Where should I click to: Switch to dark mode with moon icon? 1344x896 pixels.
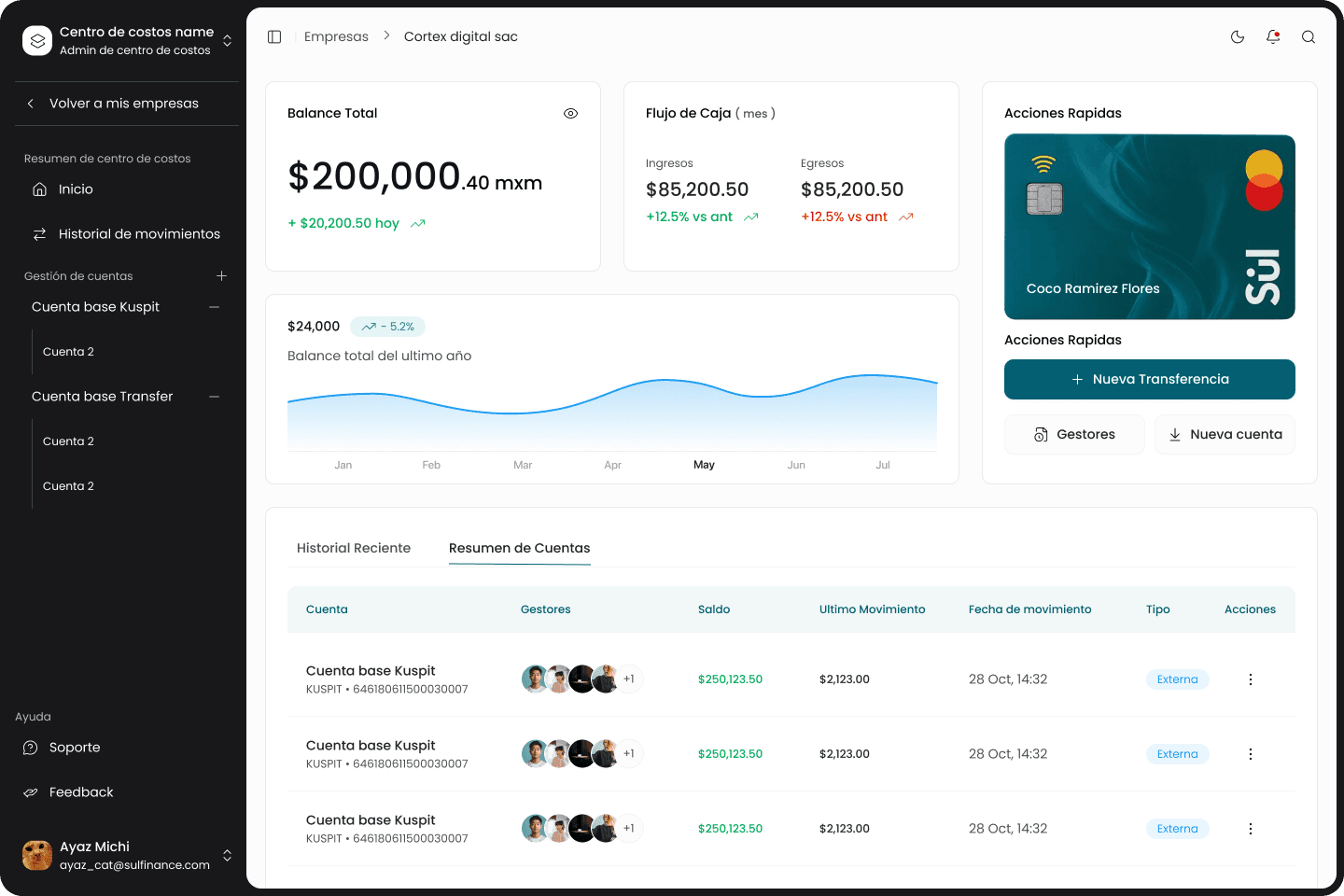pos(1238,36)
